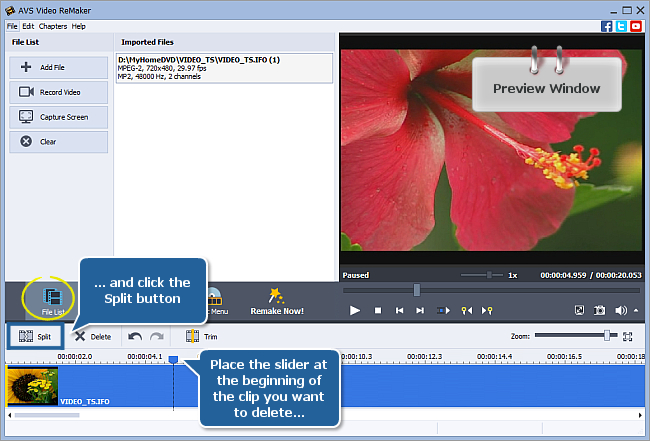Go to the next scene
650x441 pixels.
point(443,310)
